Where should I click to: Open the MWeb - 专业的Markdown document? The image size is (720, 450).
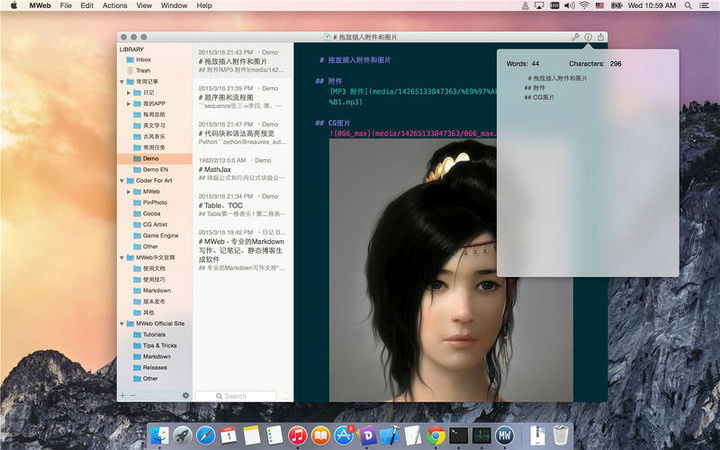[242, 251]
